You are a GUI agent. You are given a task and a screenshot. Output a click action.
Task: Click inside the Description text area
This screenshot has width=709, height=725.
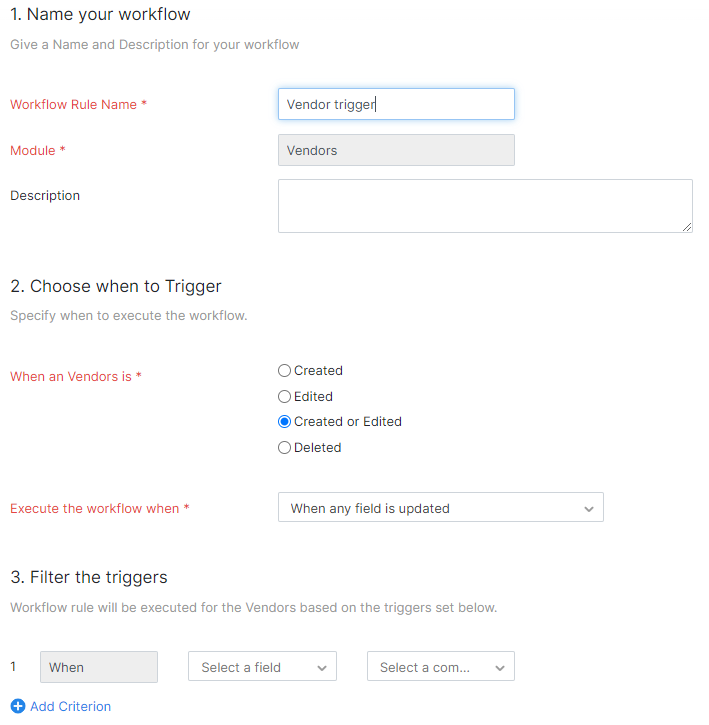coord(484,205)
